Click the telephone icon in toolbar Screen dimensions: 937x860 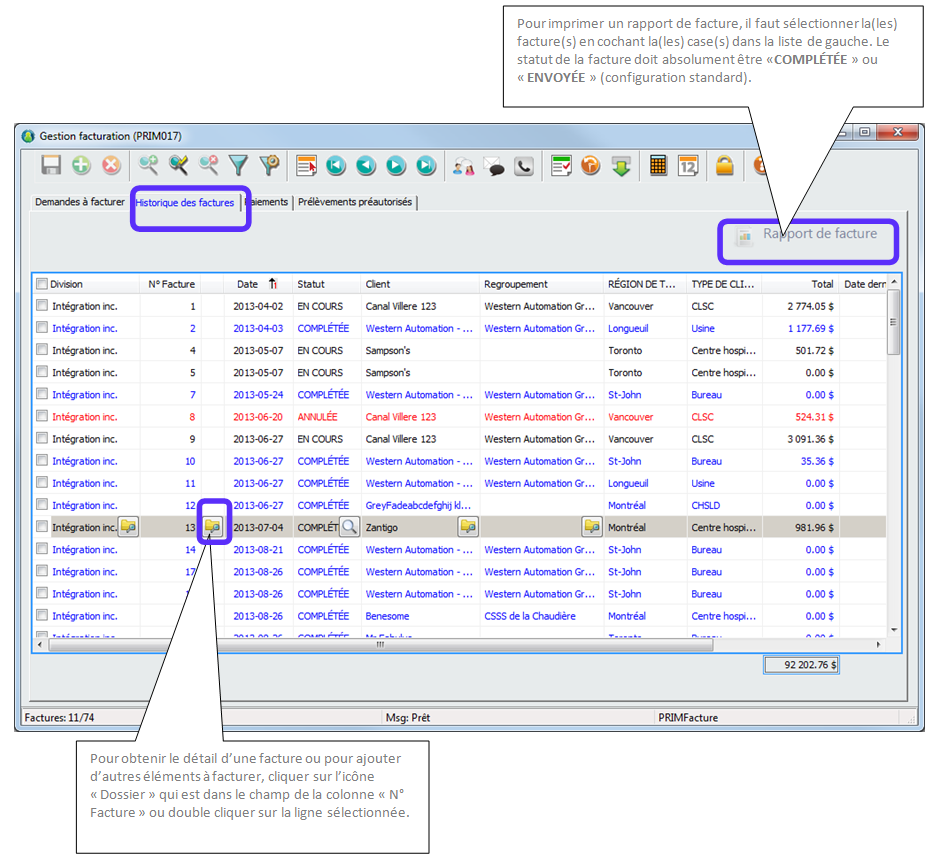pyautogui.click(x=524, y=166)
